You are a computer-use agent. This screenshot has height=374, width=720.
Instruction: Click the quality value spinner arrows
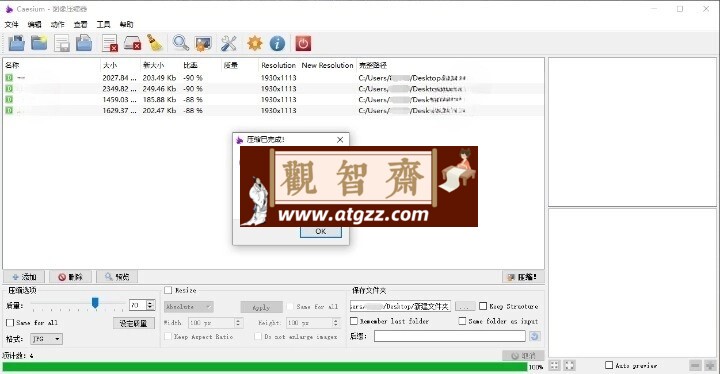(x=150, y=305)
